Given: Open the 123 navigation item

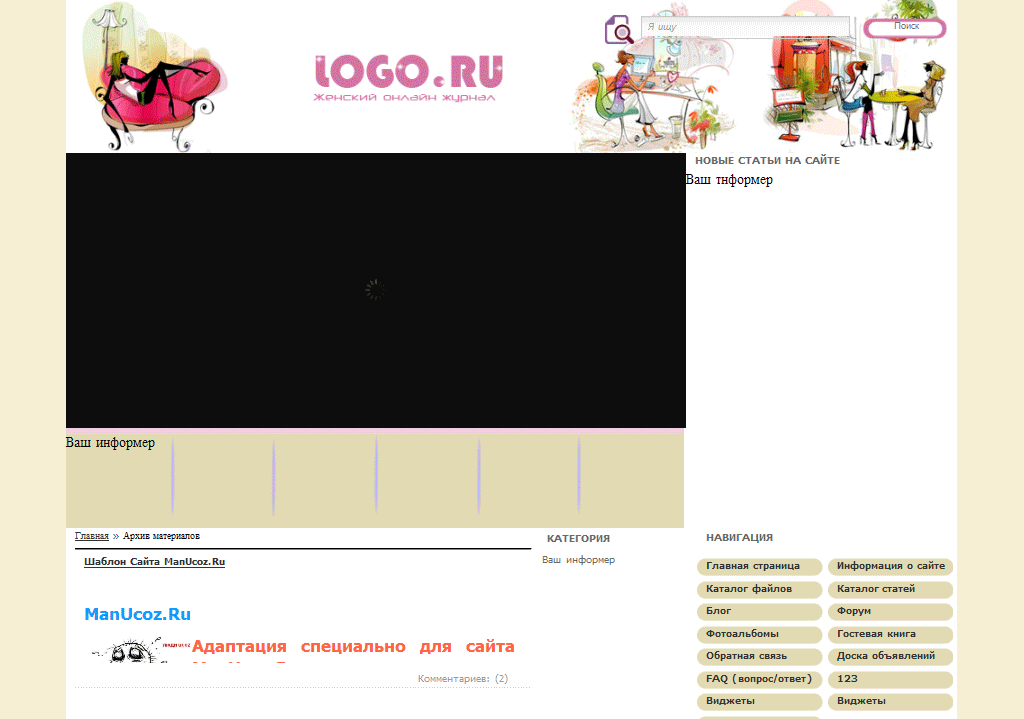Looking at the screenshot, I should pyautogui.click(x=890, y=679).
